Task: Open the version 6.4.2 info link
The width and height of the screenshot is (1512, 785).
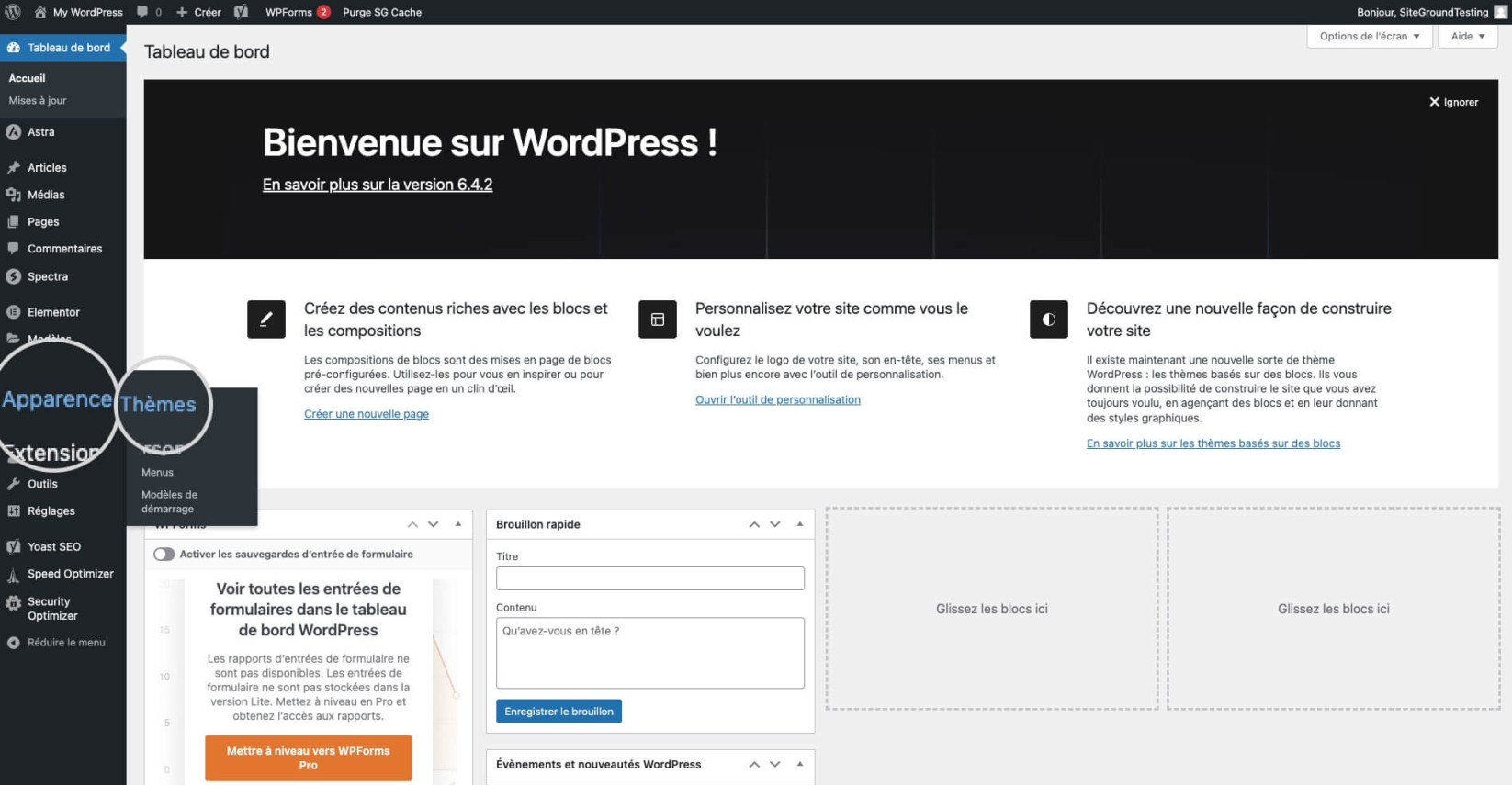Action: (x=378, y=185)
